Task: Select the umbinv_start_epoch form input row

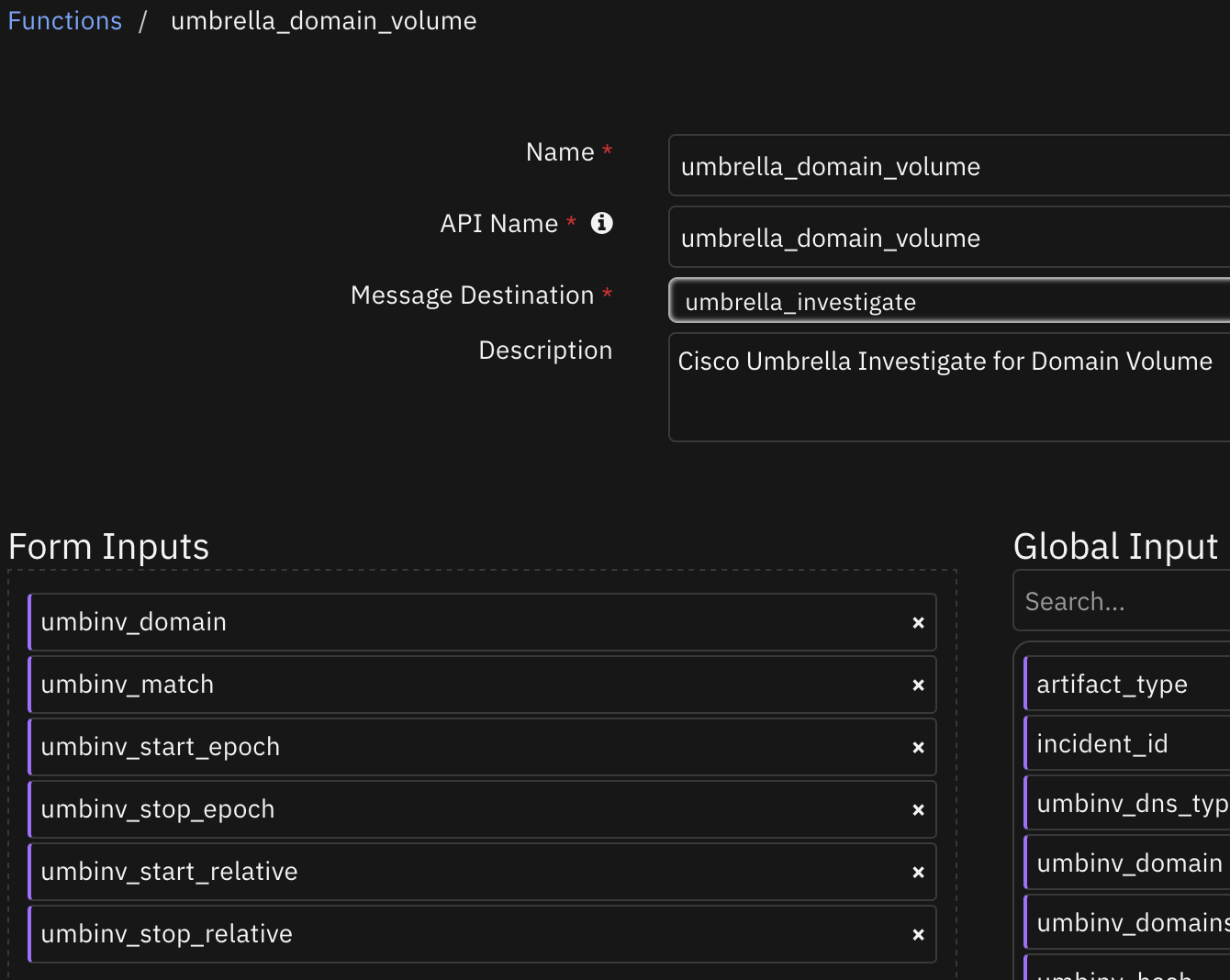Action: point(482,747)
